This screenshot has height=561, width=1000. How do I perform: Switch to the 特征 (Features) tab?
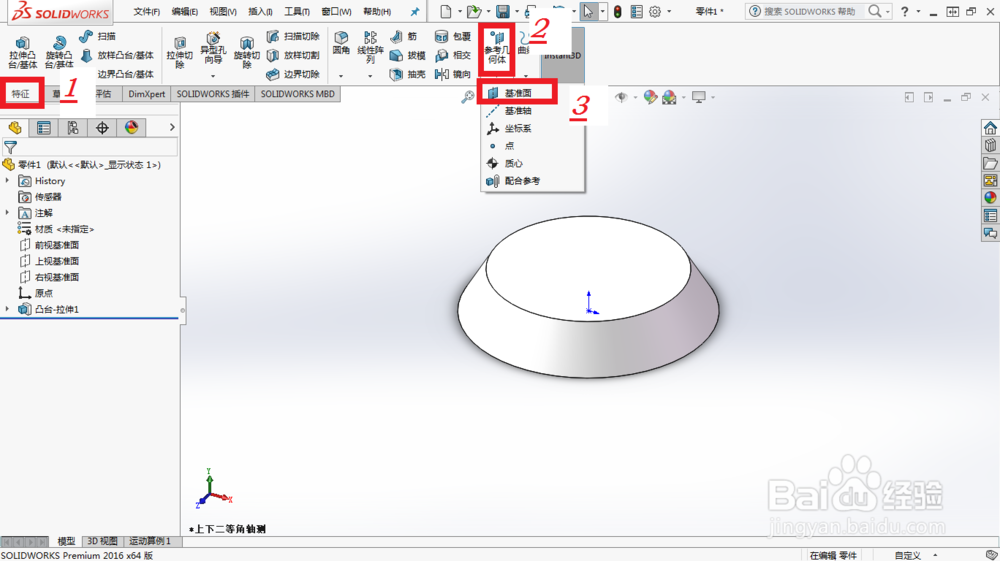21,94
